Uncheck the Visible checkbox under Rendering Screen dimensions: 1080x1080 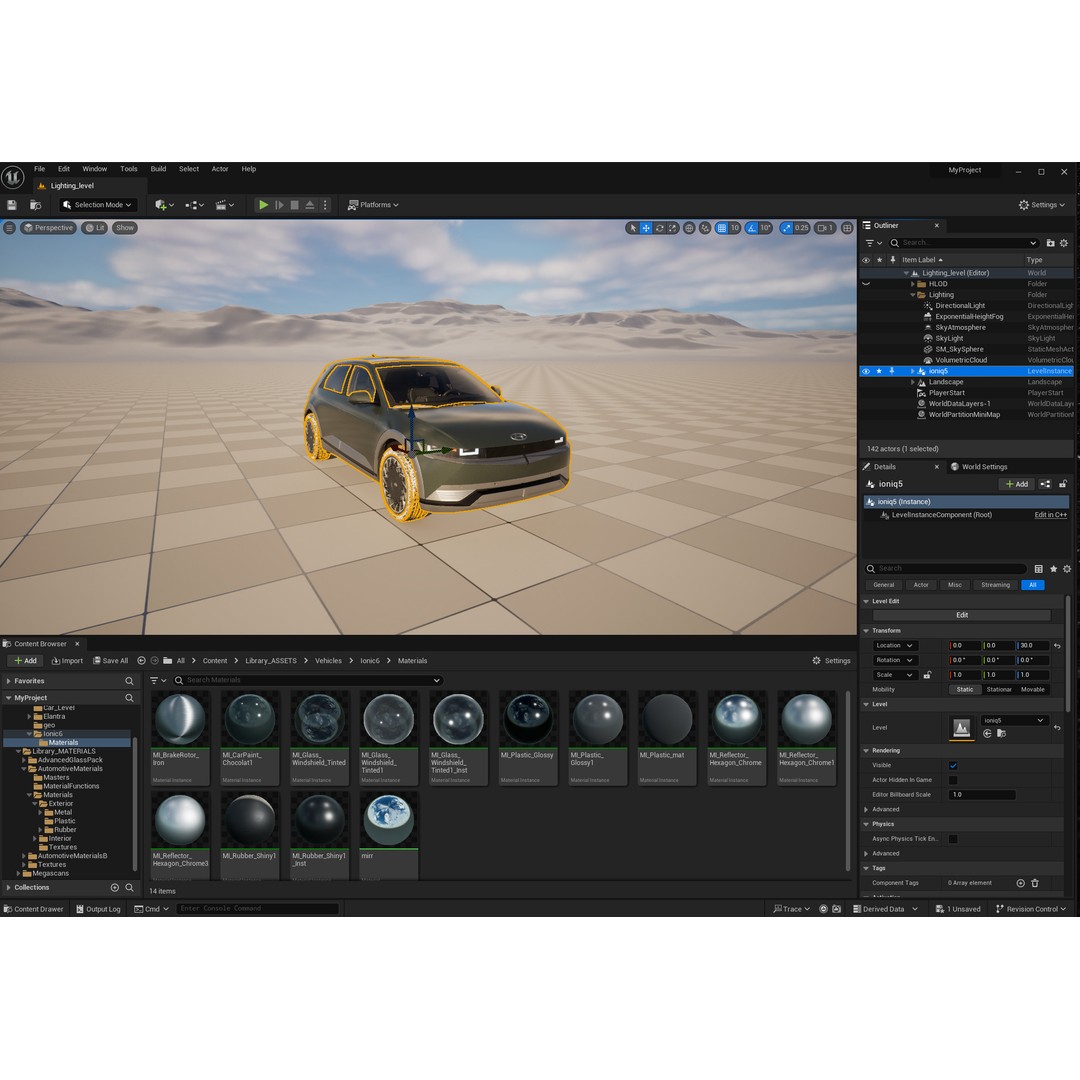click(x=953, y=766)
